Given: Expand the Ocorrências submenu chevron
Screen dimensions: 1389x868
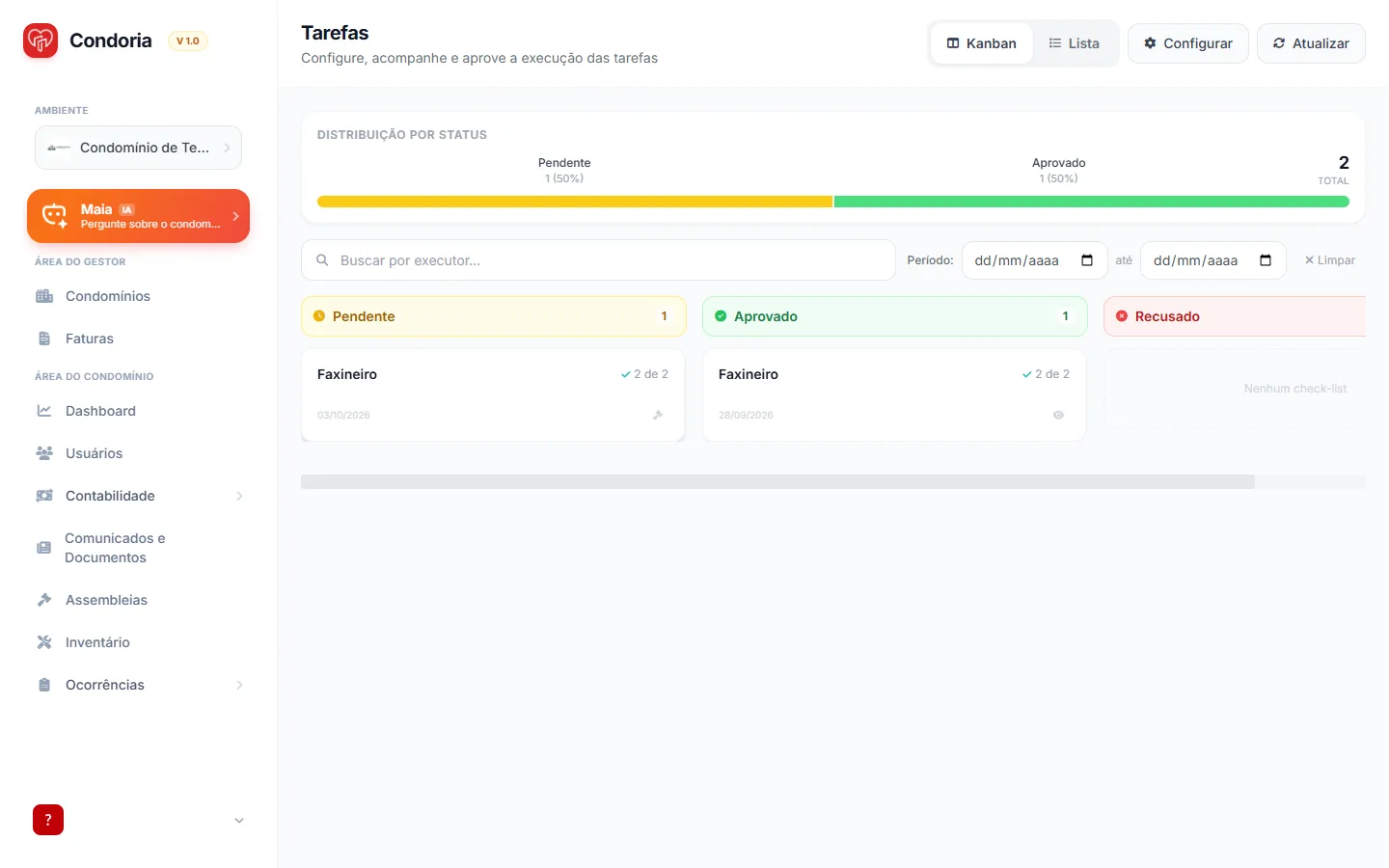Looking at the screenshot, I should click(239, 685).
